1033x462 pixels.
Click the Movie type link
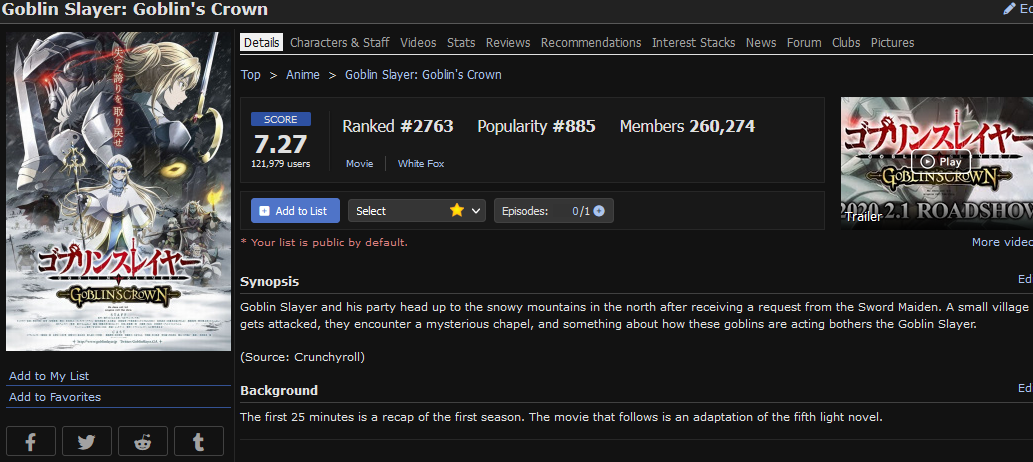[360, 163]
